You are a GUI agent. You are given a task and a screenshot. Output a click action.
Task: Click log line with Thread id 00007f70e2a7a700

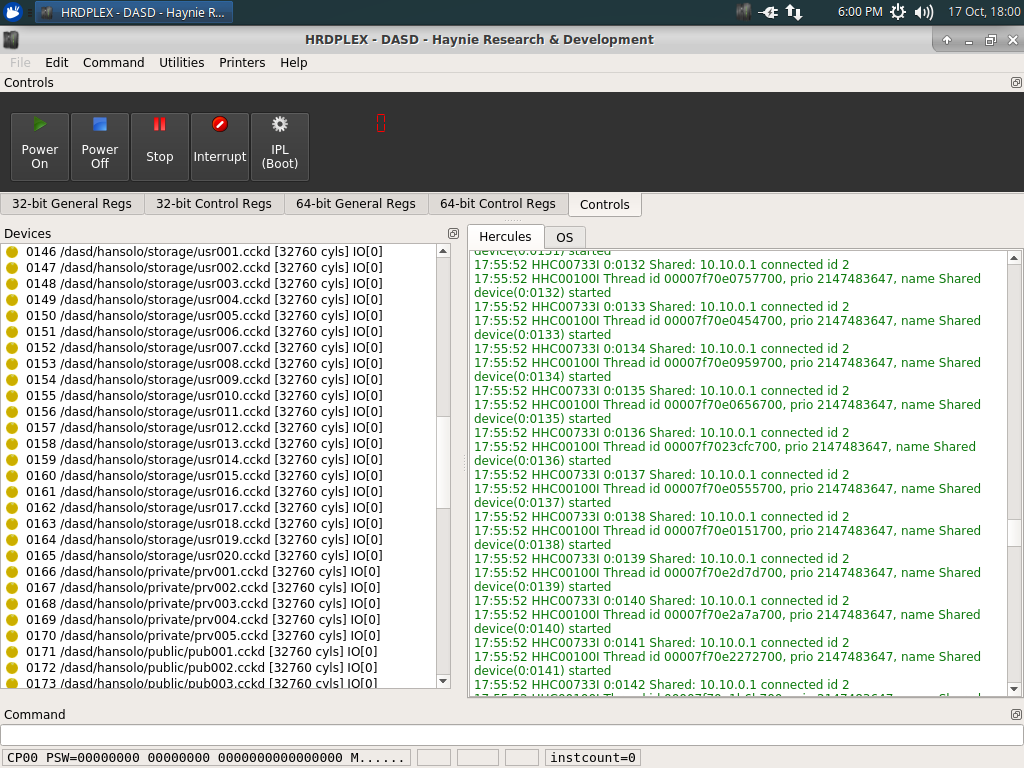click(728, 615)
